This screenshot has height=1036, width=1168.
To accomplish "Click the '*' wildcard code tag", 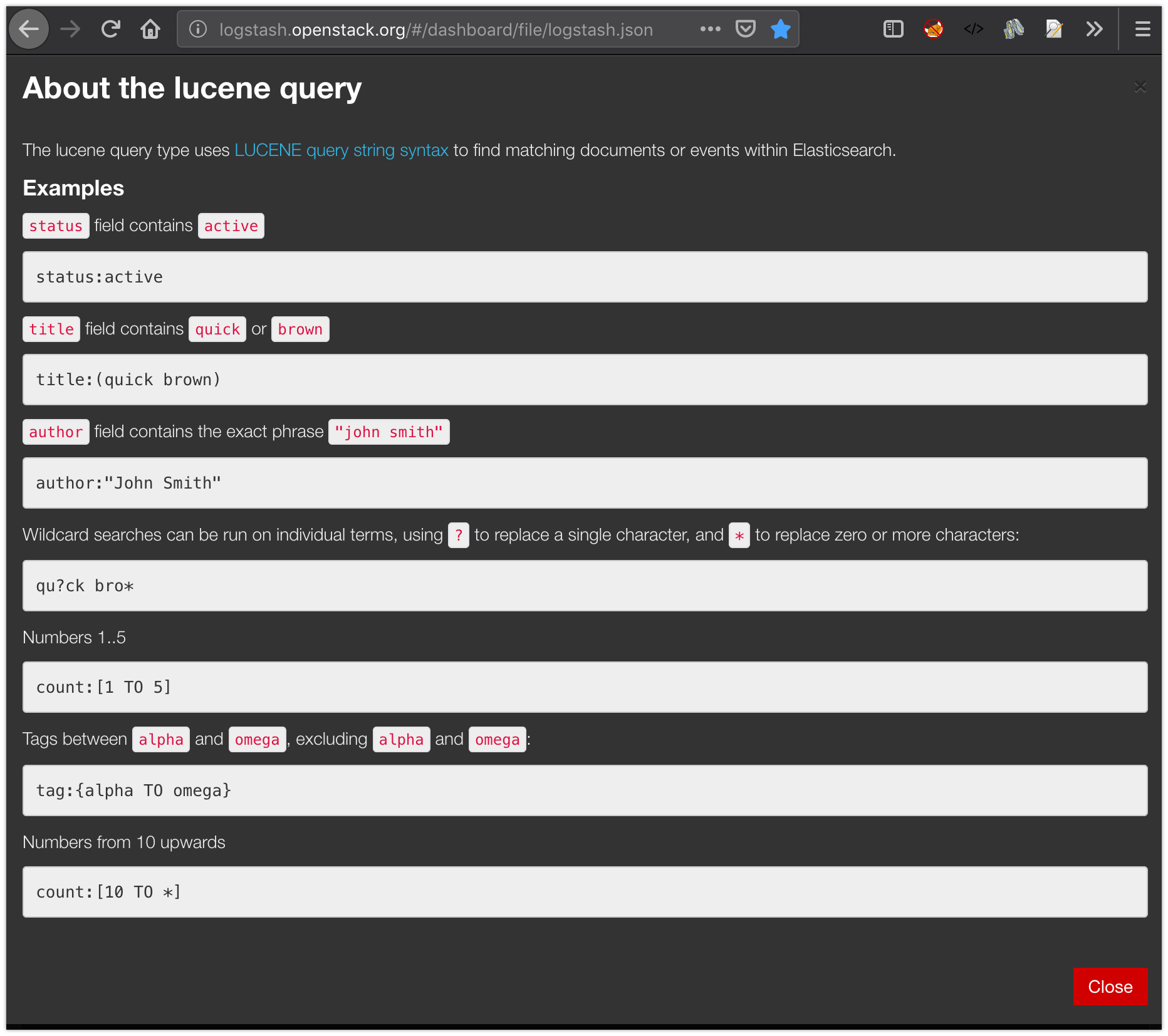I will (x=739, y=536).
